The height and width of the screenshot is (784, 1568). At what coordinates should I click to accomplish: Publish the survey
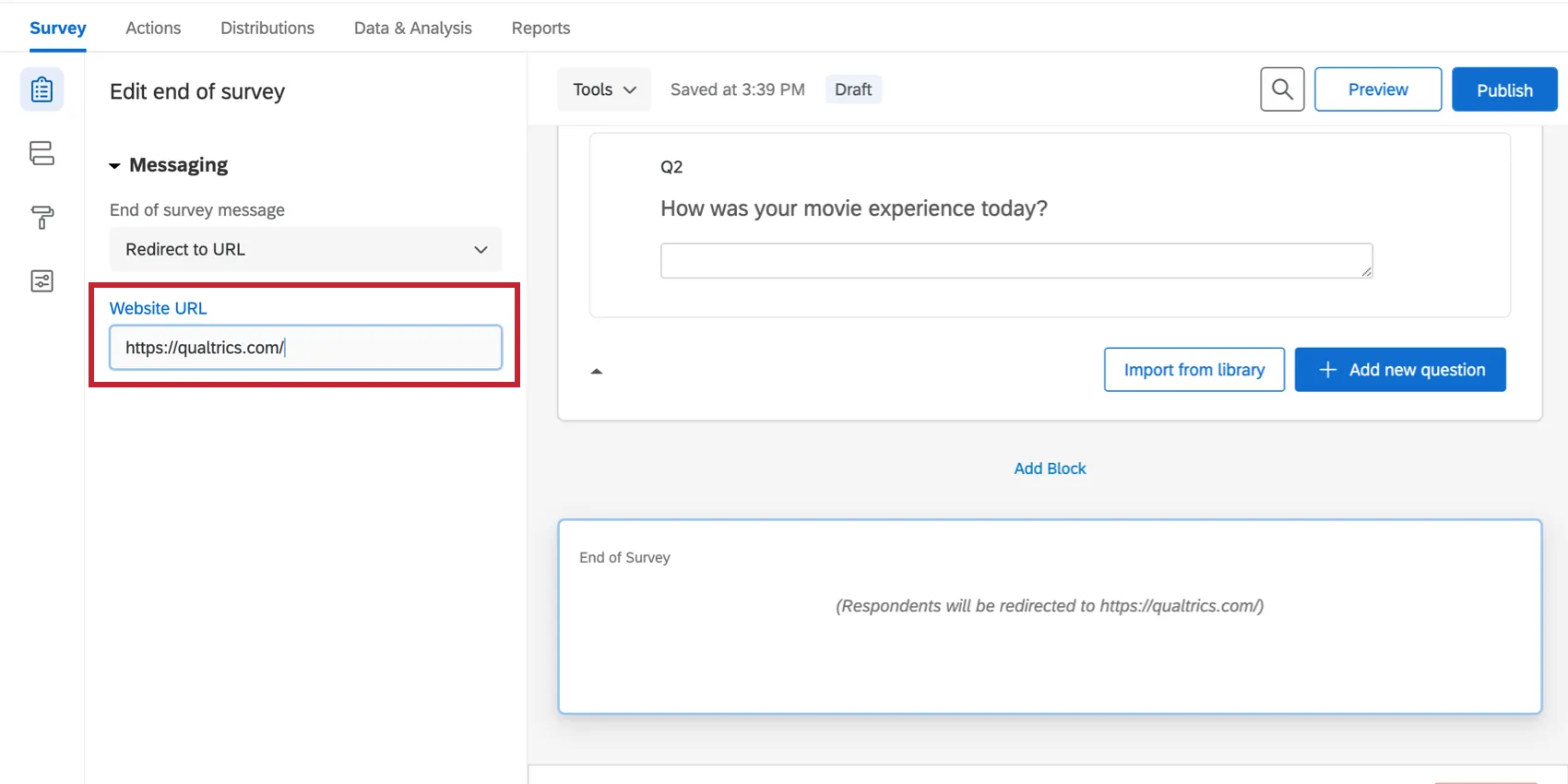(x=1504, y=89)
